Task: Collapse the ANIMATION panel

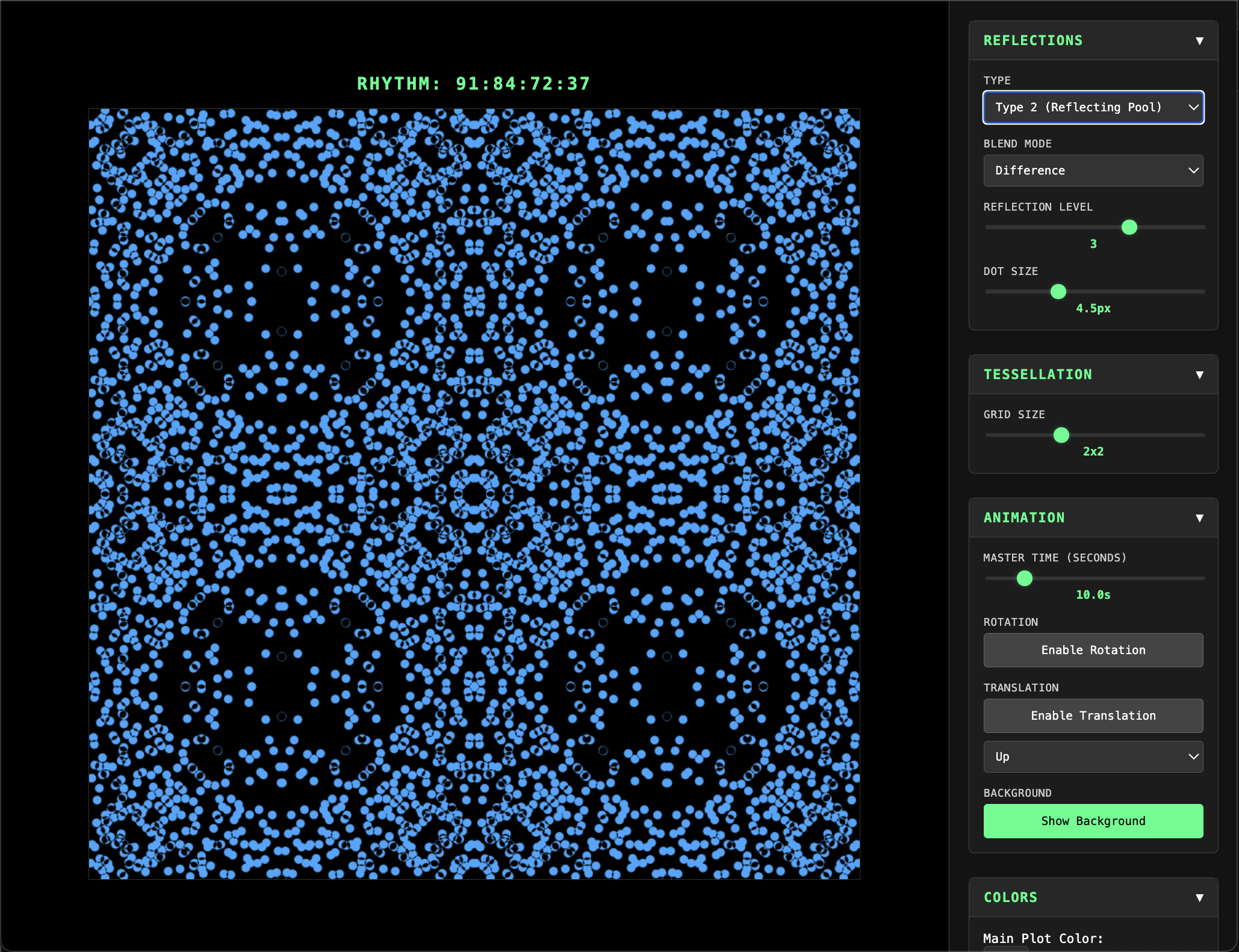Action: pos(1198,518)
